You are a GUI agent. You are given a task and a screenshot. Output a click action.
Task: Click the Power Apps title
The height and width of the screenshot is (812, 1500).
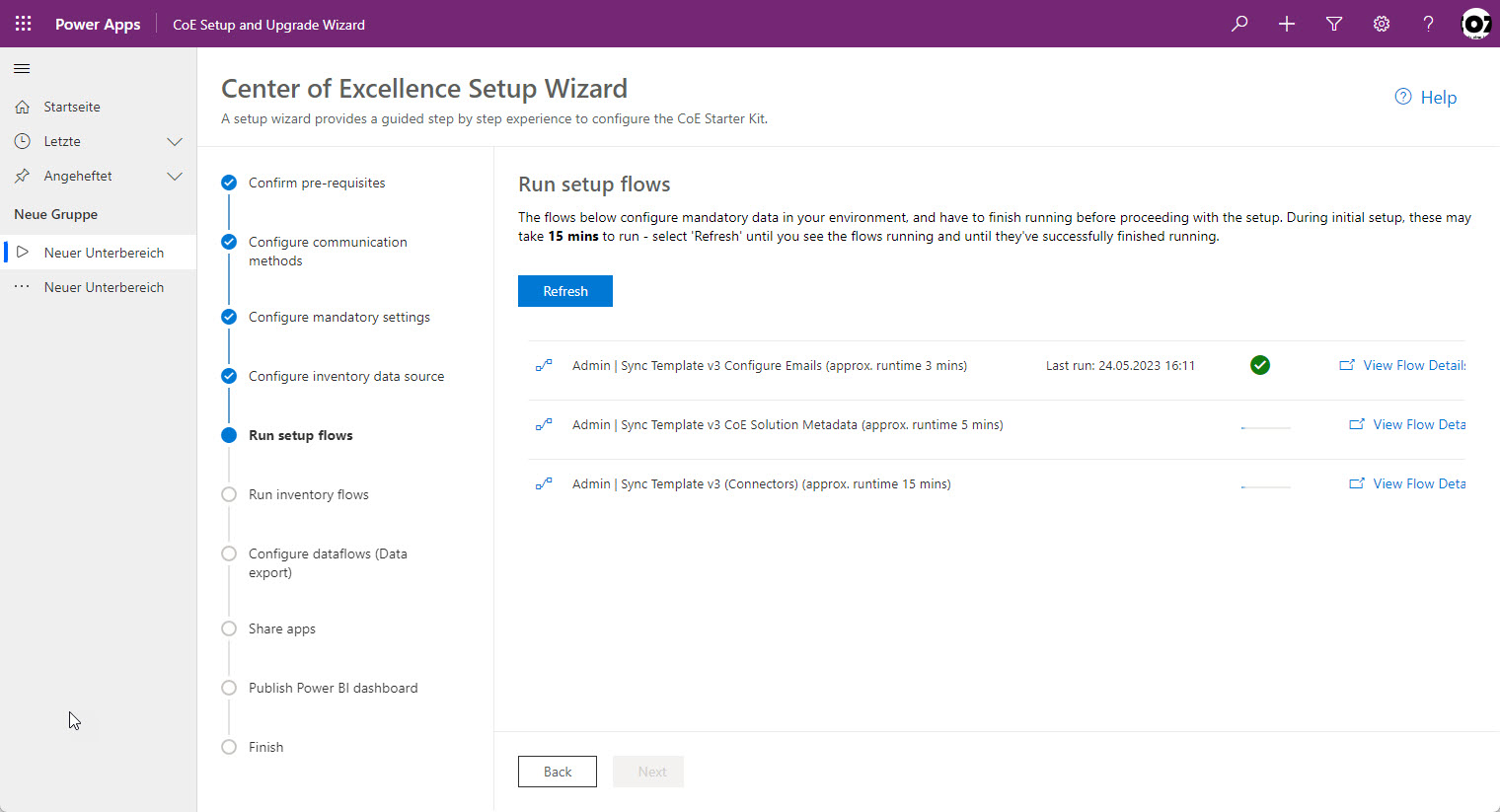click(98, 24)
